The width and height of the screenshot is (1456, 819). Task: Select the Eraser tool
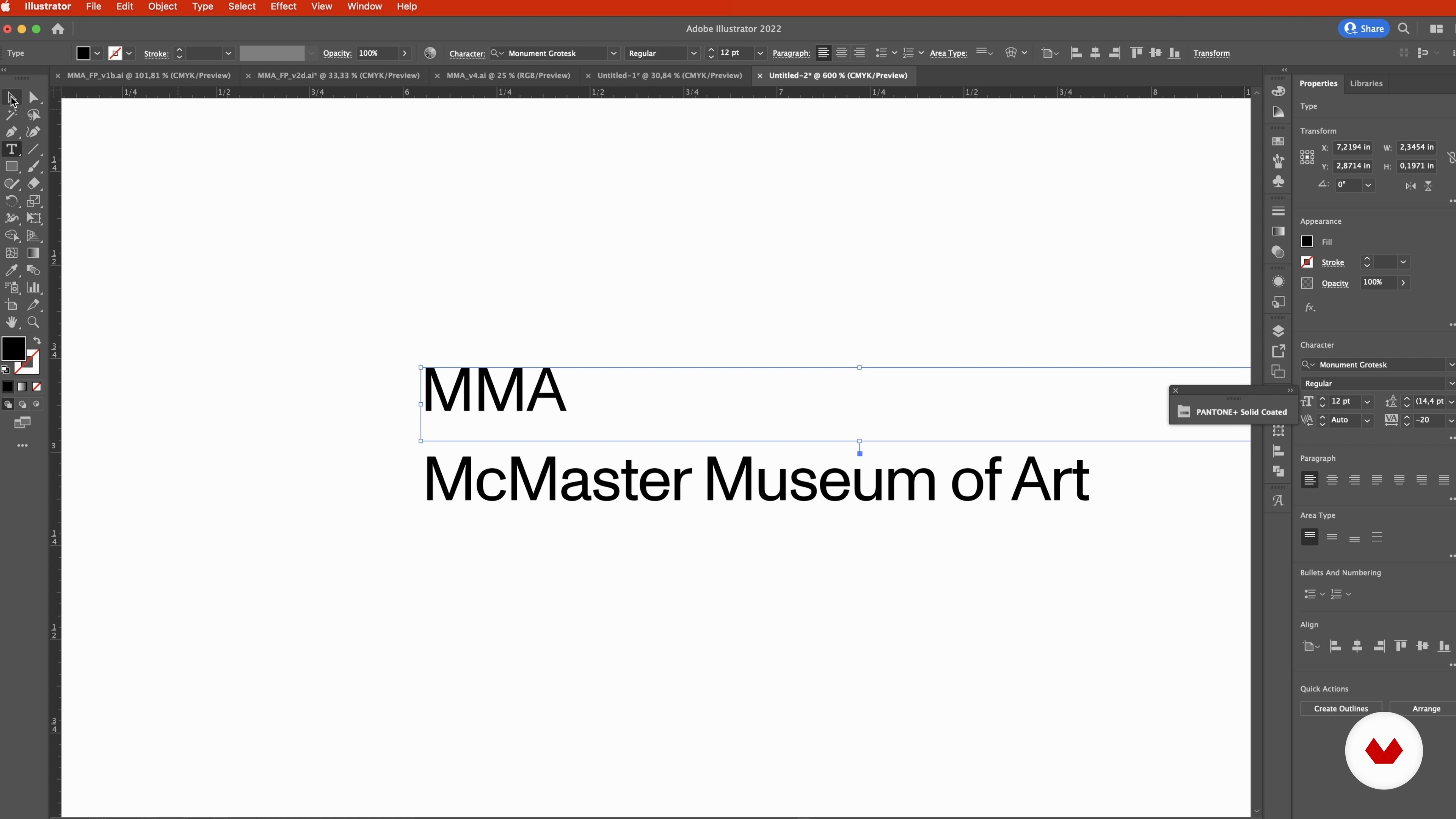click(x=34, y=184)
